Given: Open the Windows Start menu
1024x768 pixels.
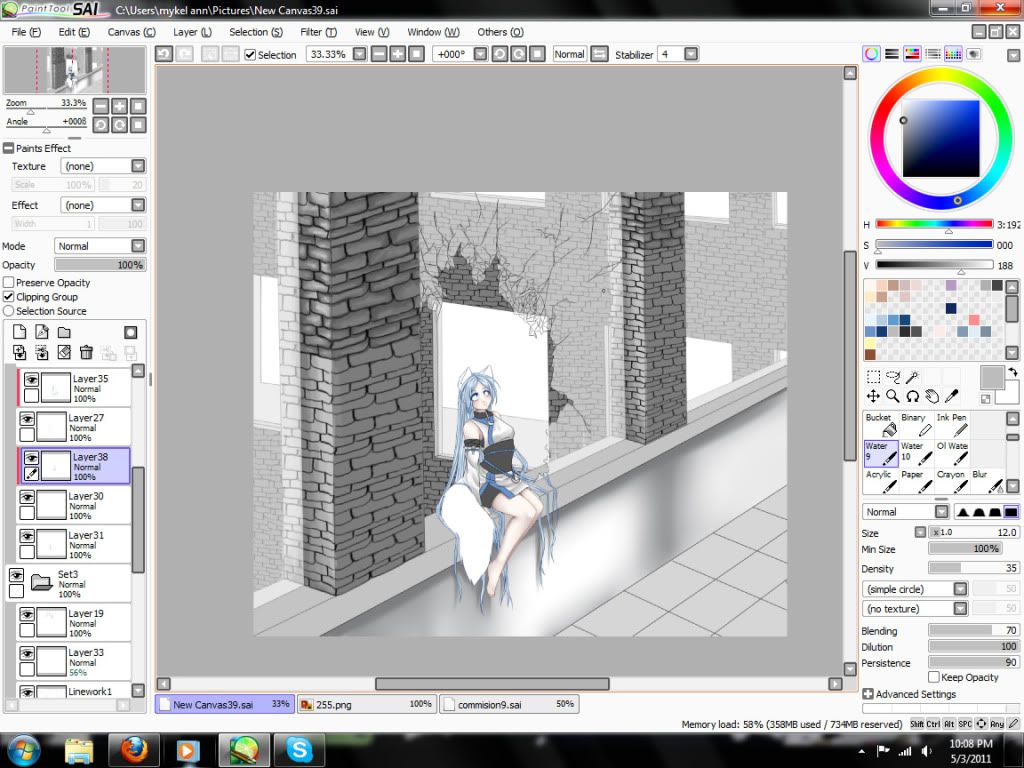Looking at the screenshot, I should 24,750.
